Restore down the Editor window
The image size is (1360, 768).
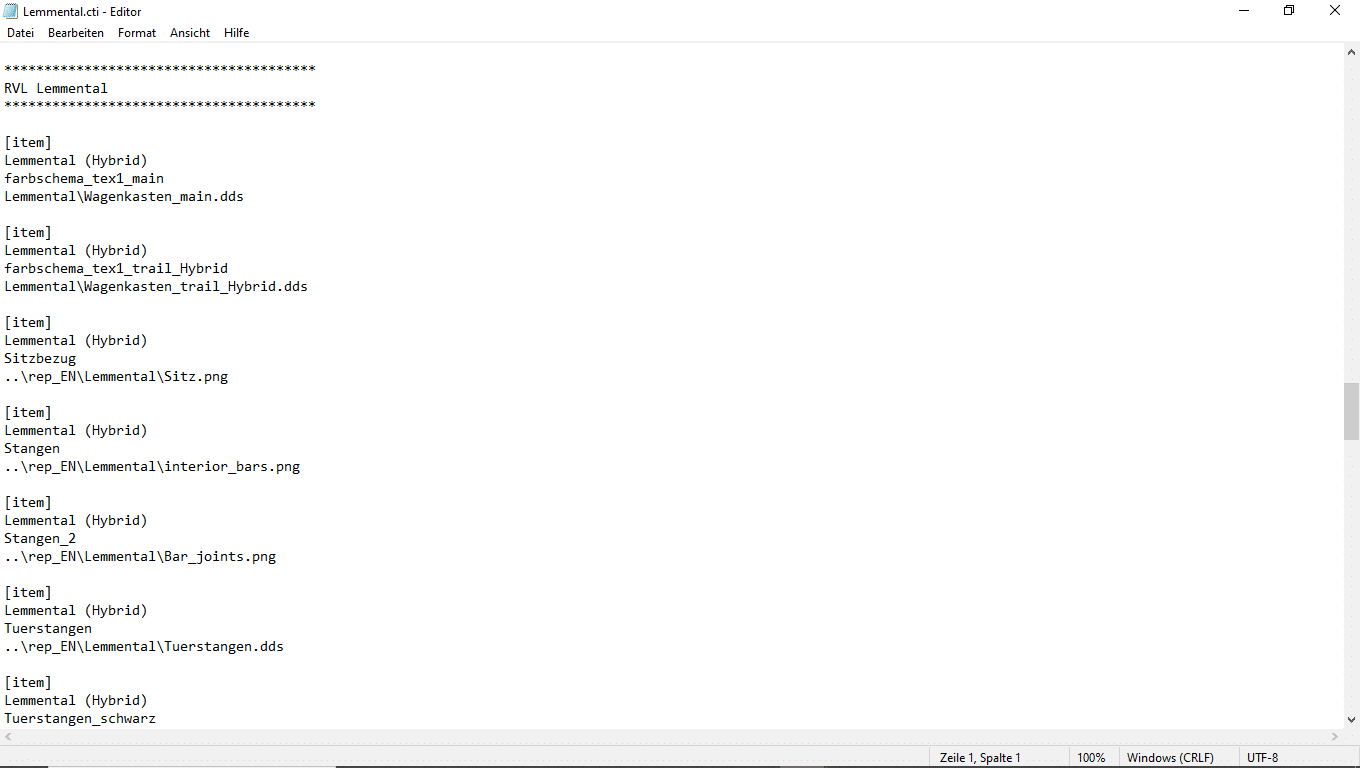coord(1289,11)
